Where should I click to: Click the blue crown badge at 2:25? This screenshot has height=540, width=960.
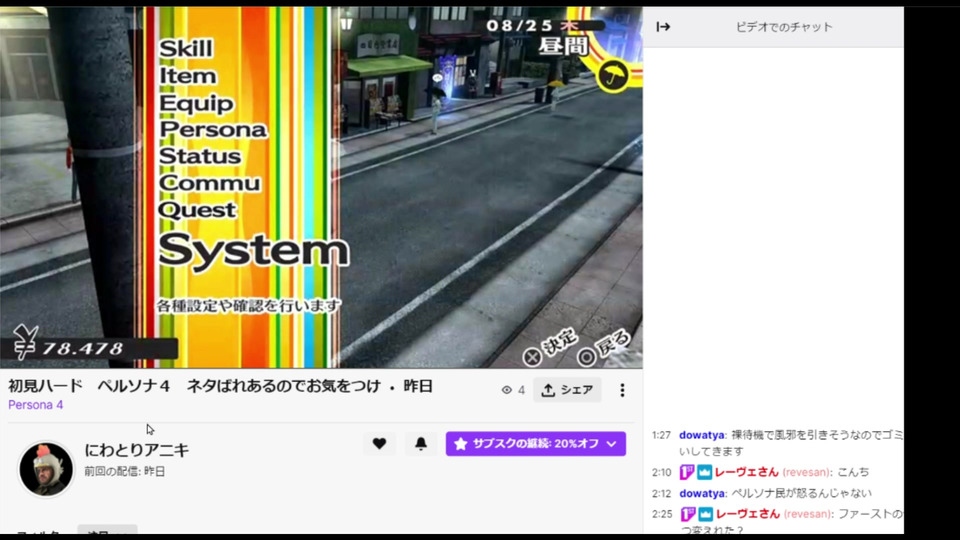point(705,514)
